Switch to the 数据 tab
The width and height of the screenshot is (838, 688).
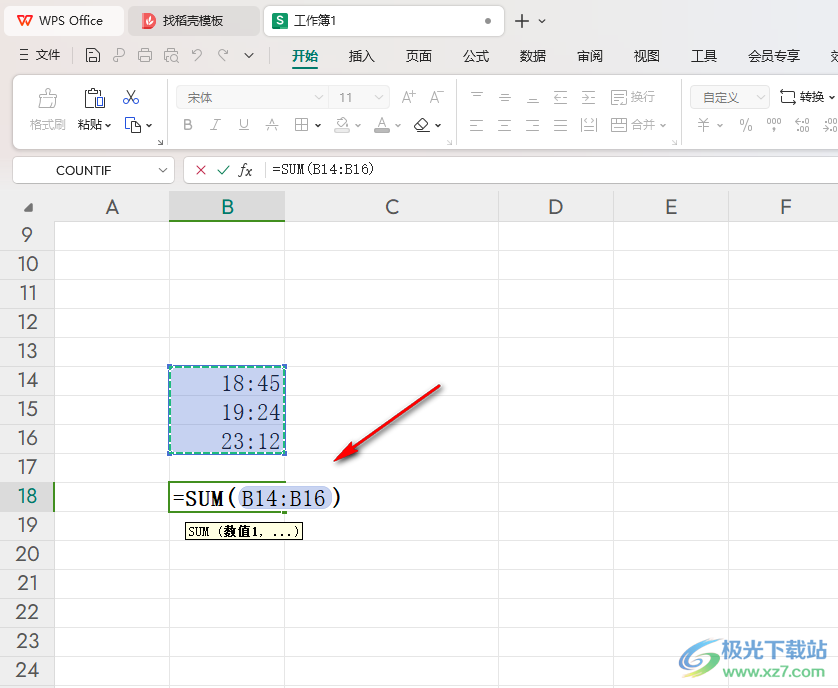click(533, 56)
